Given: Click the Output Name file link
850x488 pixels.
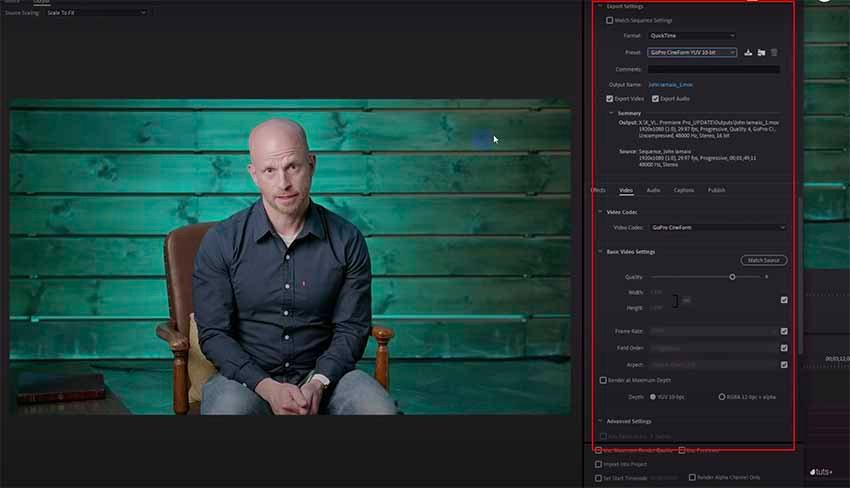Looking at the screenshot, I should pos(670,85).
